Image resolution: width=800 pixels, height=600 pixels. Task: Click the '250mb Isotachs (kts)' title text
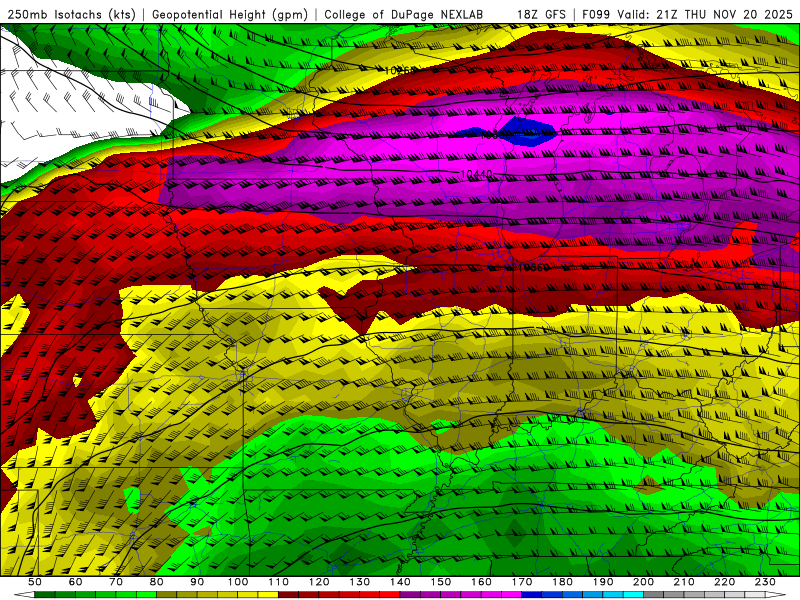click(71, 15)
